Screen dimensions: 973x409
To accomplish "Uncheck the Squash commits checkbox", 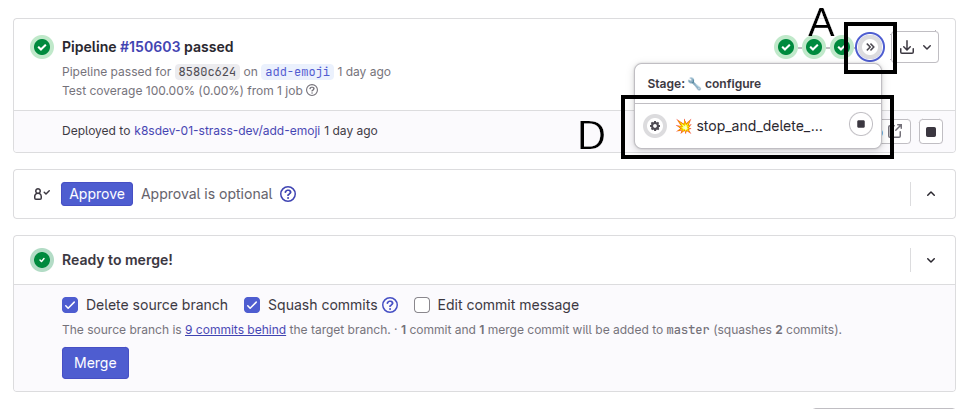I will point(252,305).
